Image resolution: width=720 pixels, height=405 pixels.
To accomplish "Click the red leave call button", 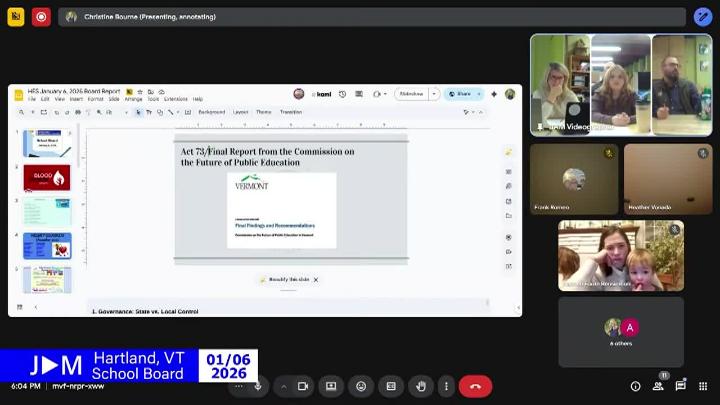I will coord(475,386).
